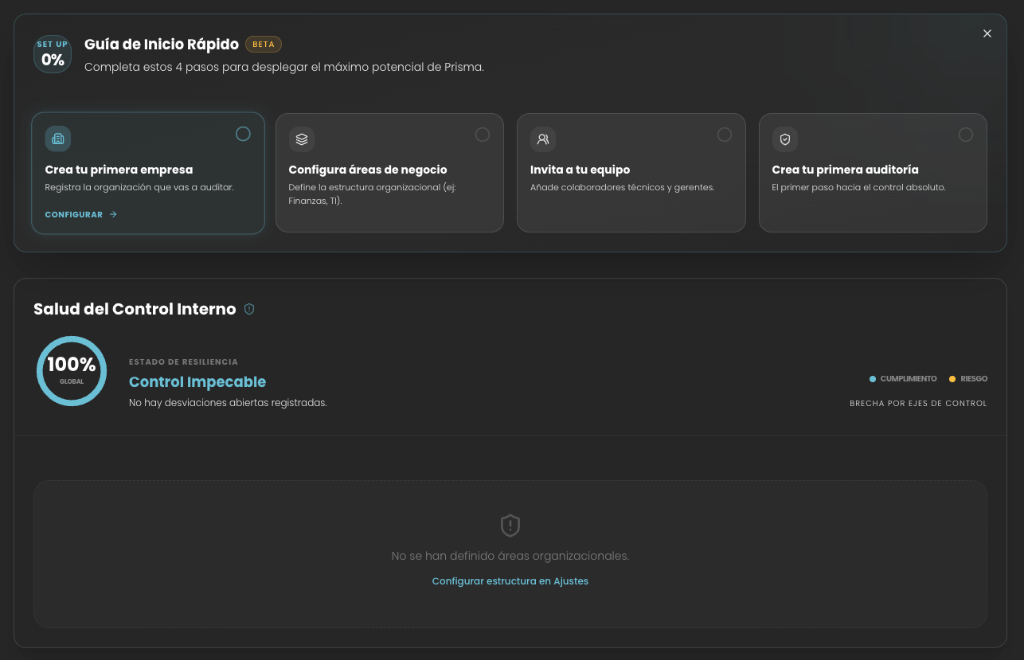Image resolution: width=1024 pixels, height=660 pixels.
Task: Click the blue Cumplimiento legend dot
Action: 873,379
